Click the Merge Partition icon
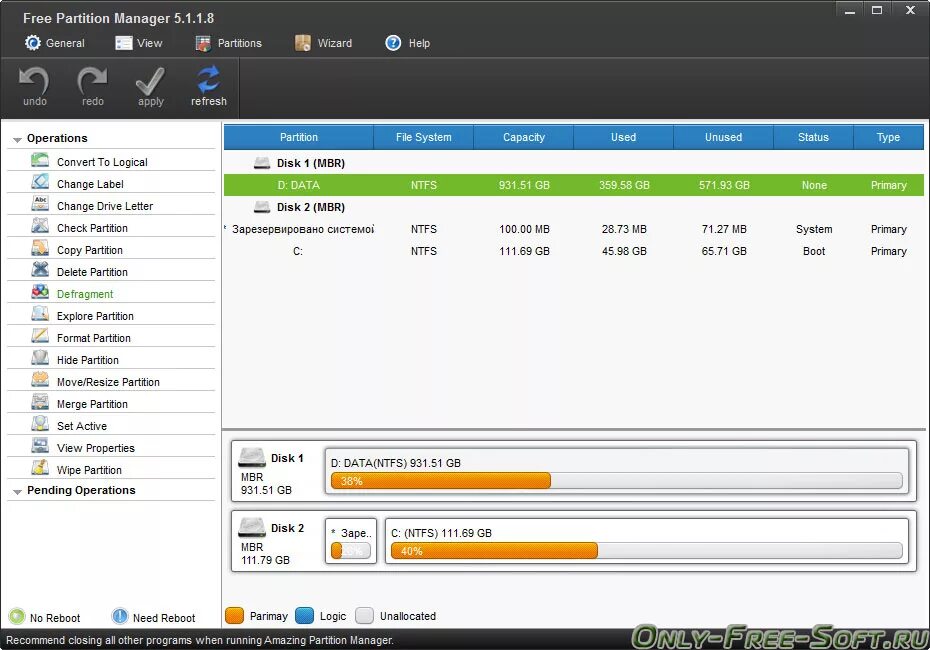The height and width of the screenshot is (650, 930). (x=40, y=402)
